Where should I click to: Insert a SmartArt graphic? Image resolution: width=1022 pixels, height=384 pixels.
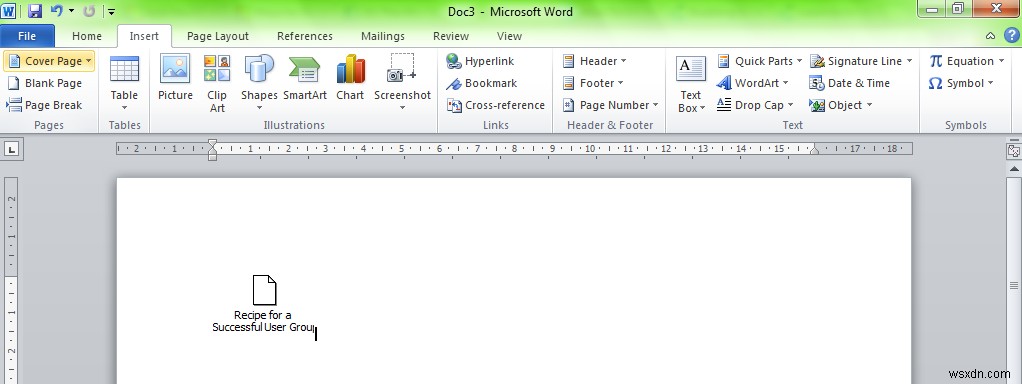(304, 78)
